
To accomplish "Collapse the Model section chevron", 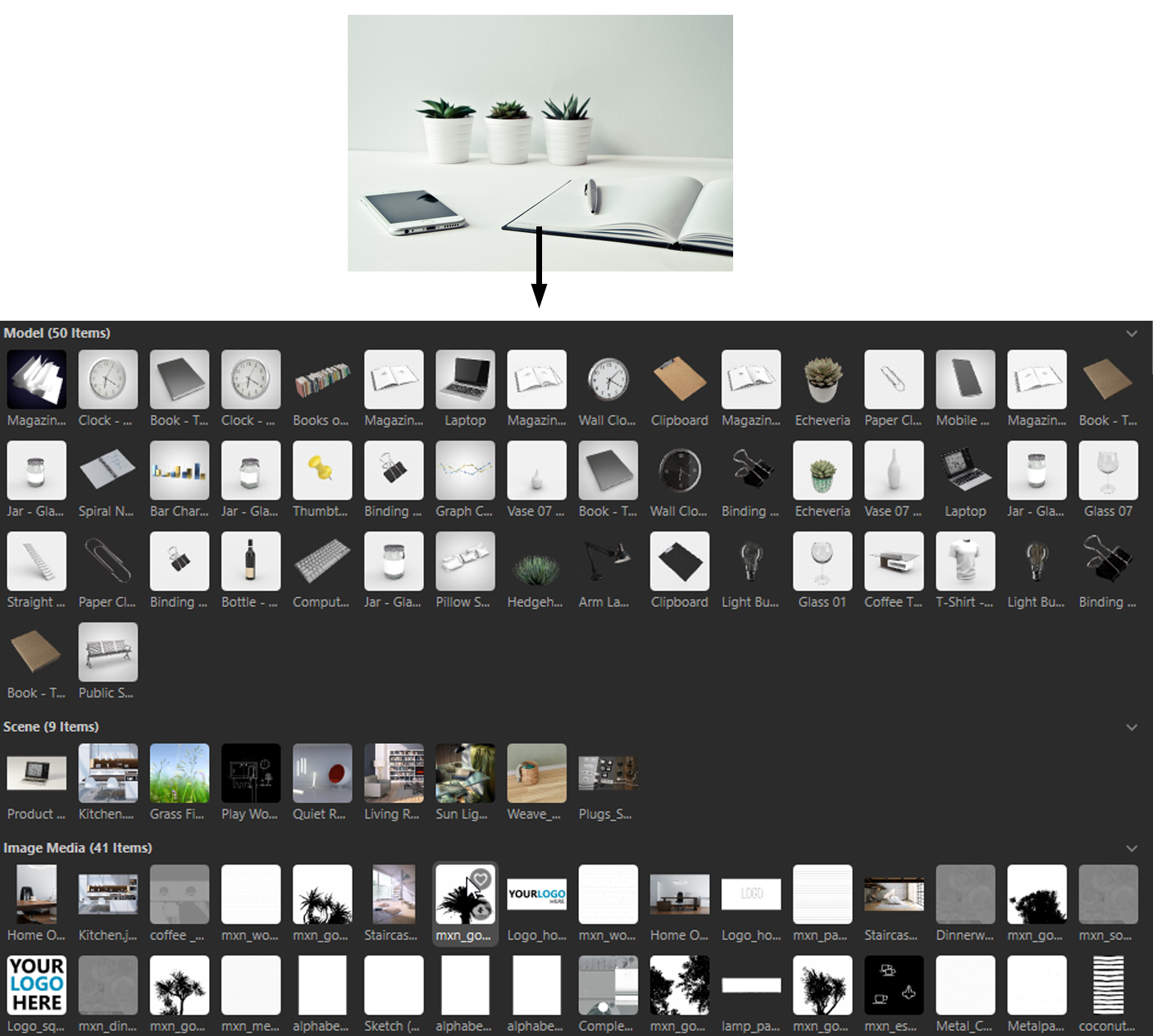I will click(x=1132, y=334).
